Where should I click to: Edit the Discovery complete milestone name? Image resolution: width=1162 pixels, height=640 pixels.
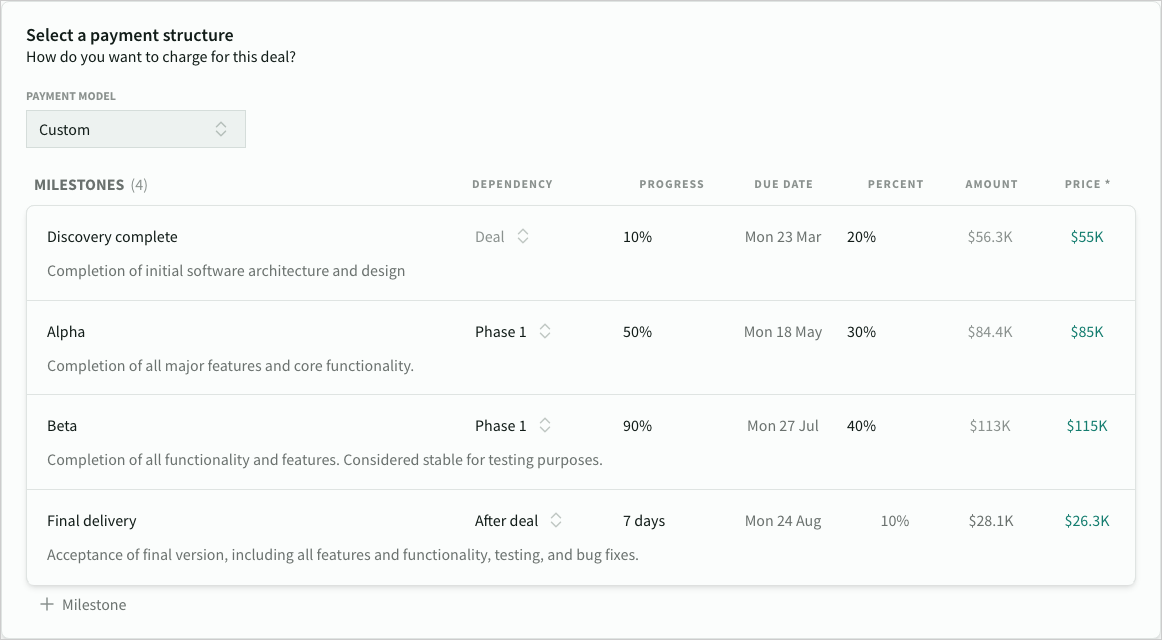112,237
